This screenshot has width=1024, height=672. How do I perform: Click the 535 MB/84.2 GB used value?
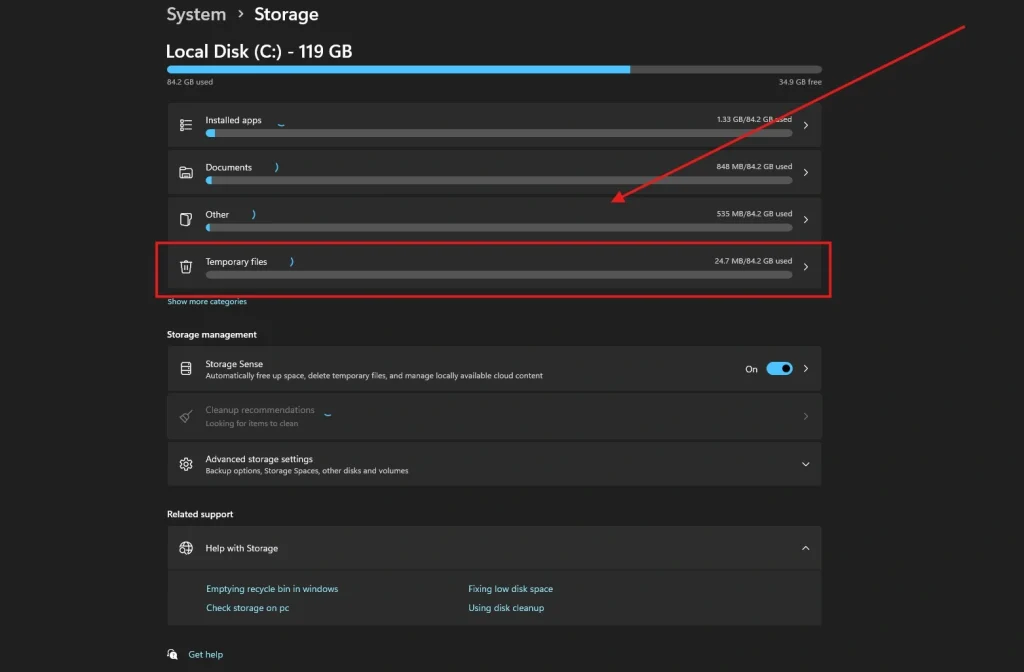[x=754, y=214]
